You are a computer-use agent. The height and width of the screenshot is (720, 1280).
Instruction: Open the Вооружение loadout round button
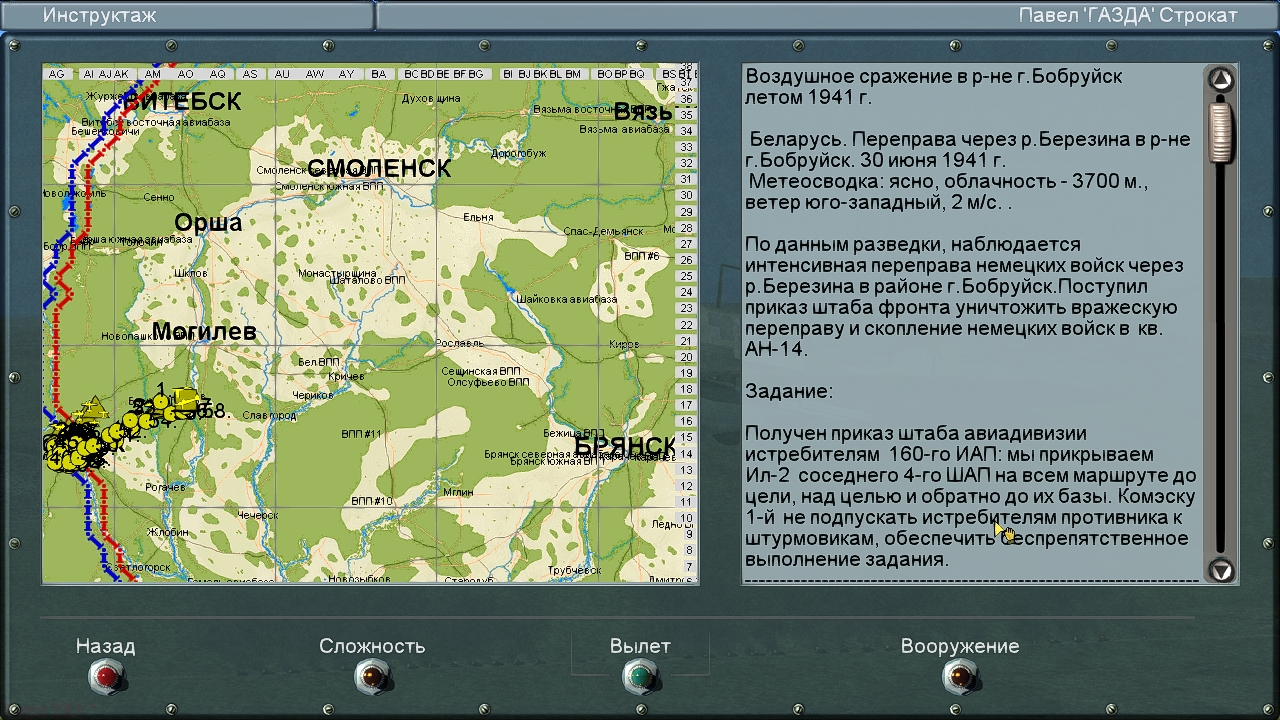point(960,678)
